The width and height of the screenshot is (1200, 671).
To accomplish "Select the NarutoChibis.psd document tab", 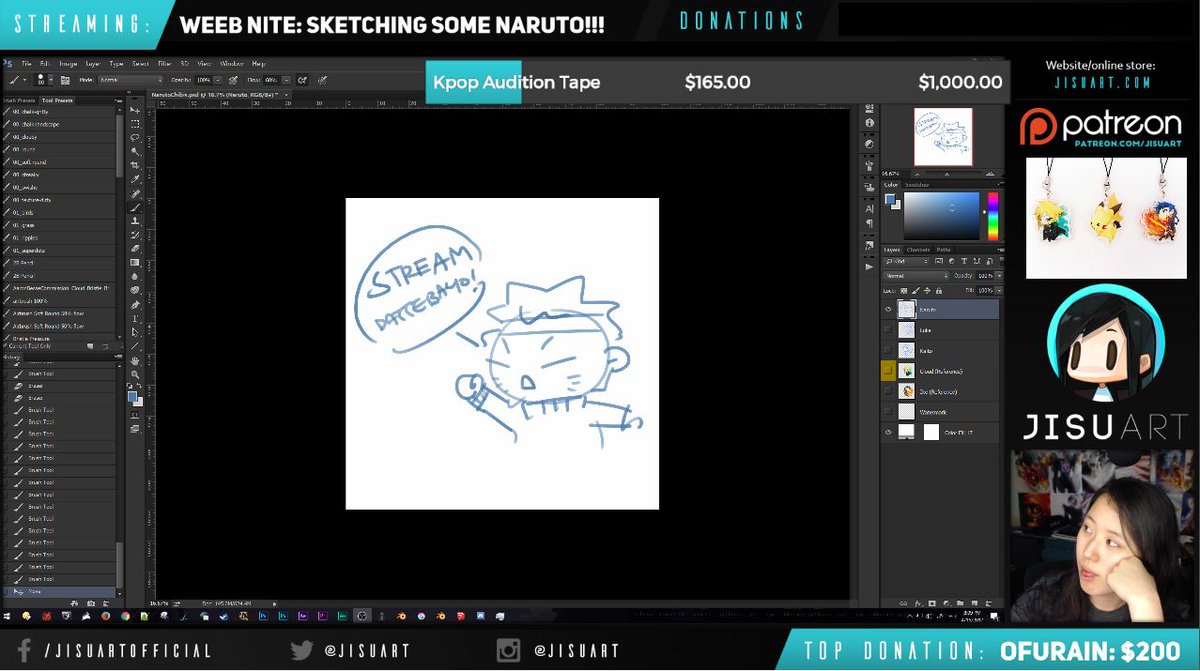I will tap(215, 94).
